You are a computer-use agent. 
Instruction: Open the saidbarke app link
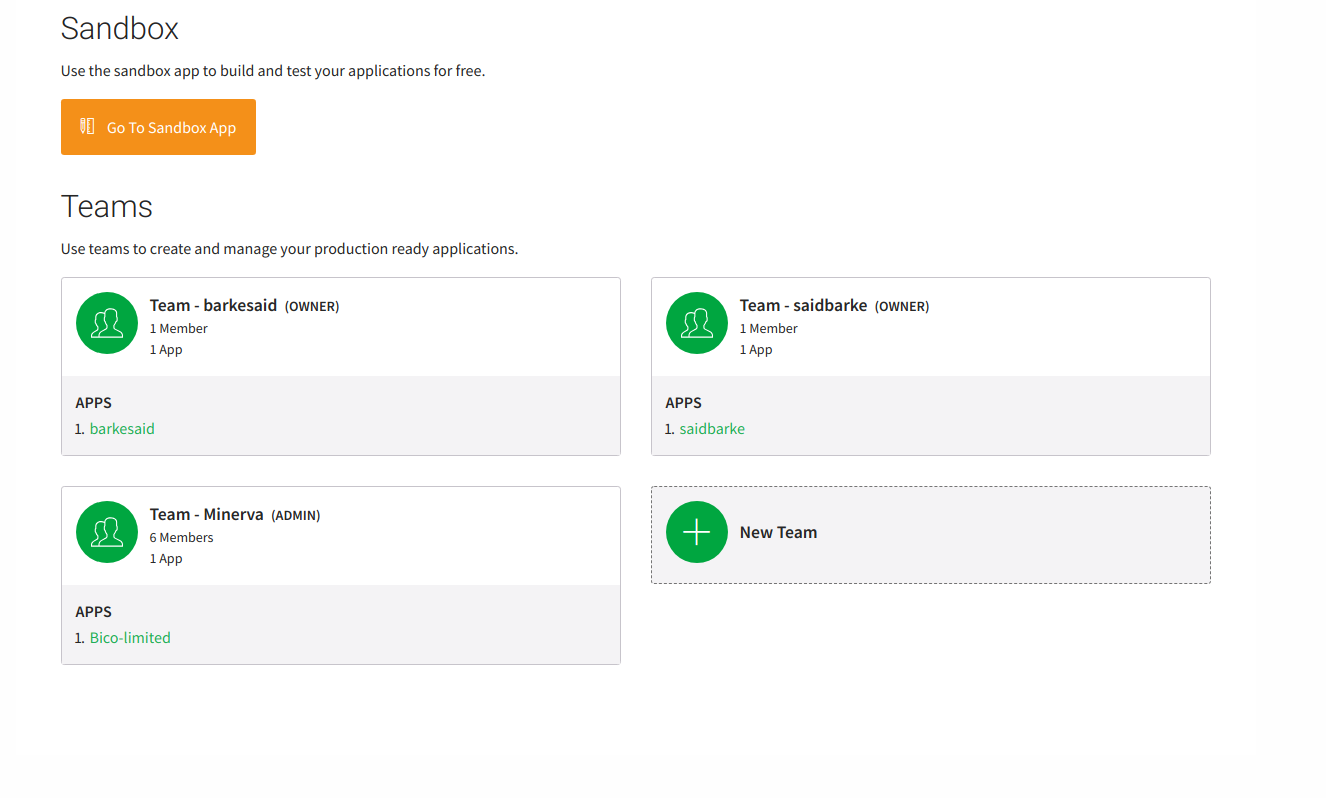pyautogui.click(x=712, y=429)
